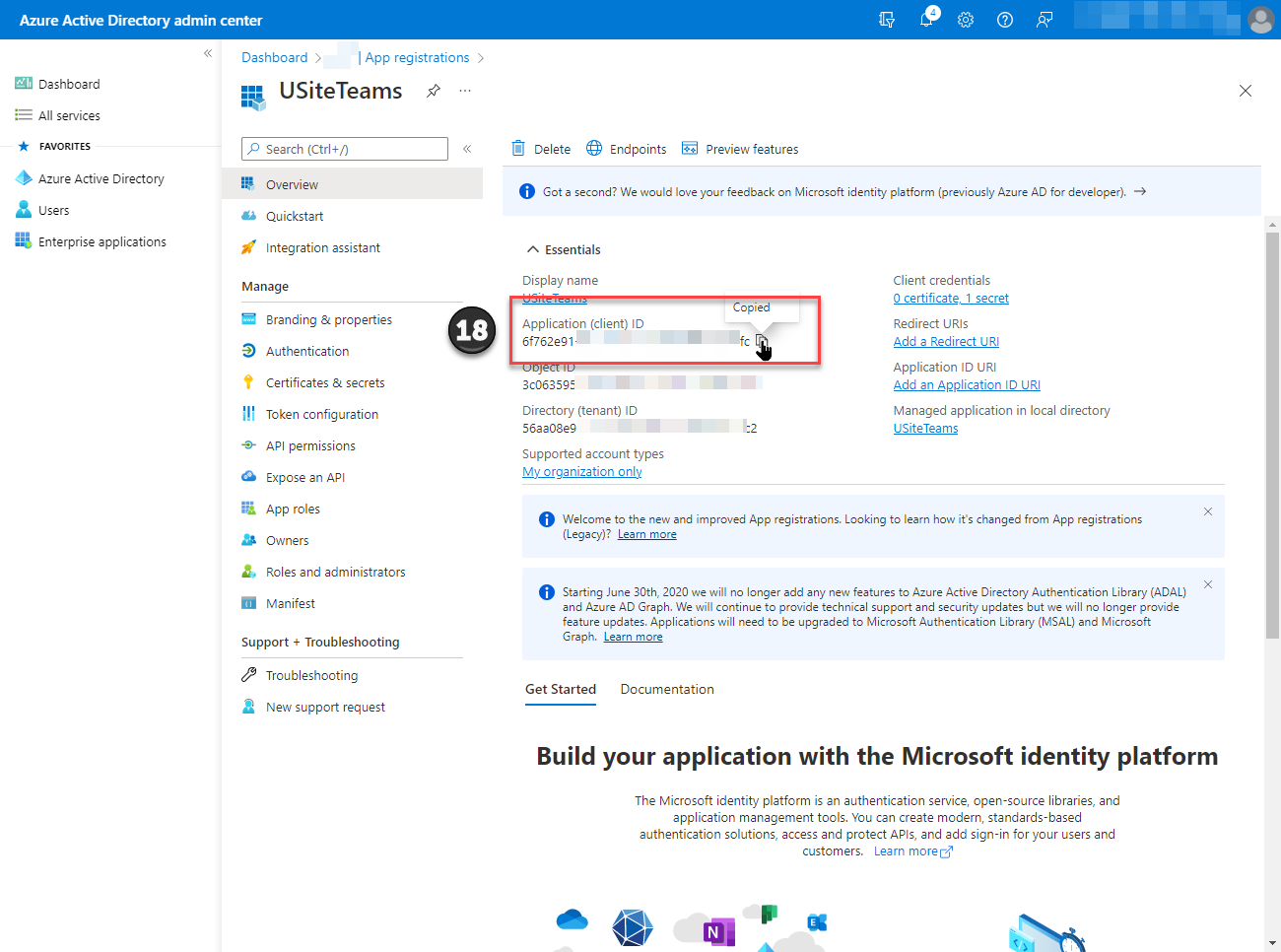The width and height of the screenshot is (1281, 952).
Task: Open Azure Active Directory favorite
Action: click(101, 178)
